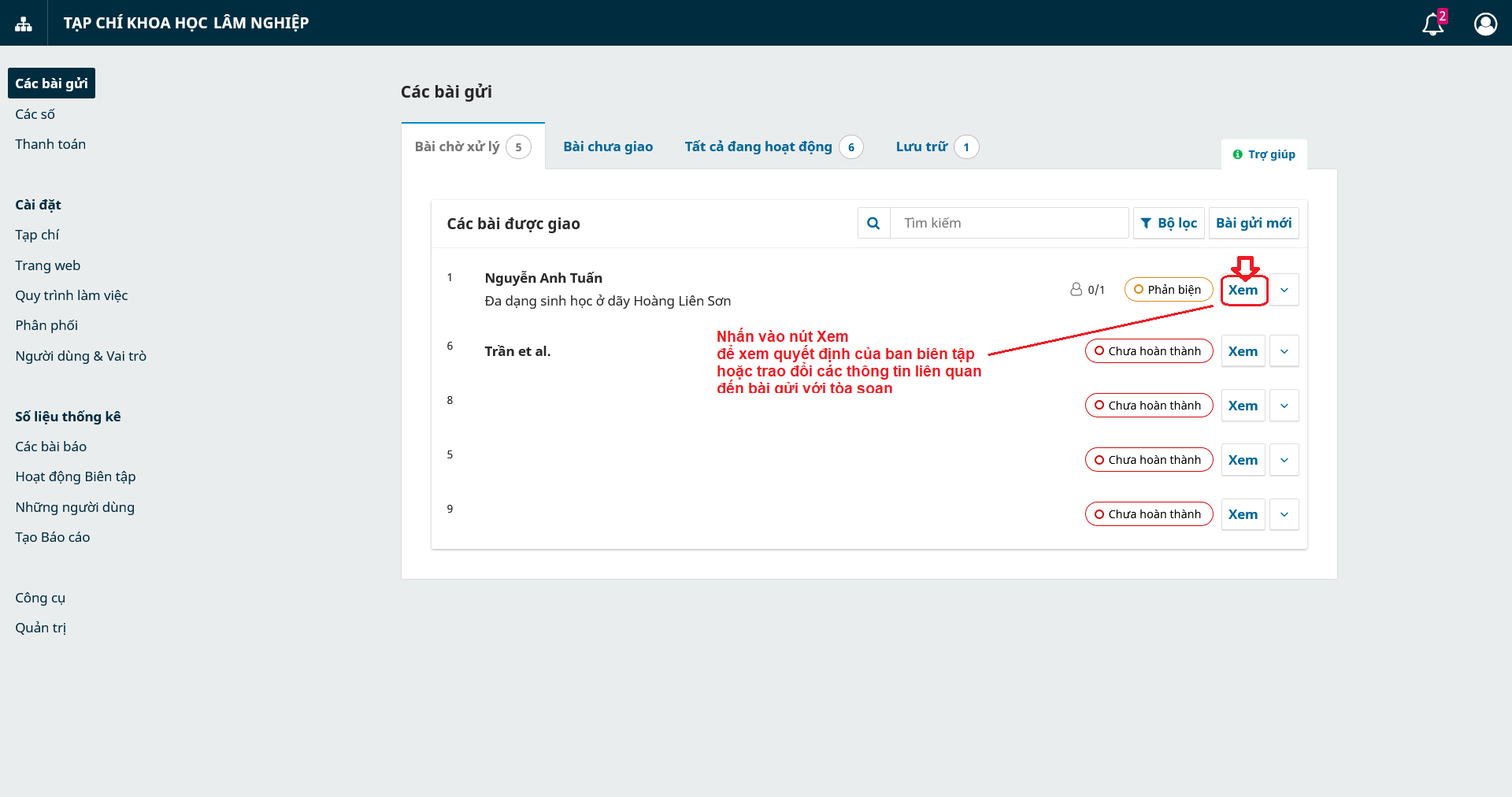Open the site hierarchy icon in header

pos(24,24)
